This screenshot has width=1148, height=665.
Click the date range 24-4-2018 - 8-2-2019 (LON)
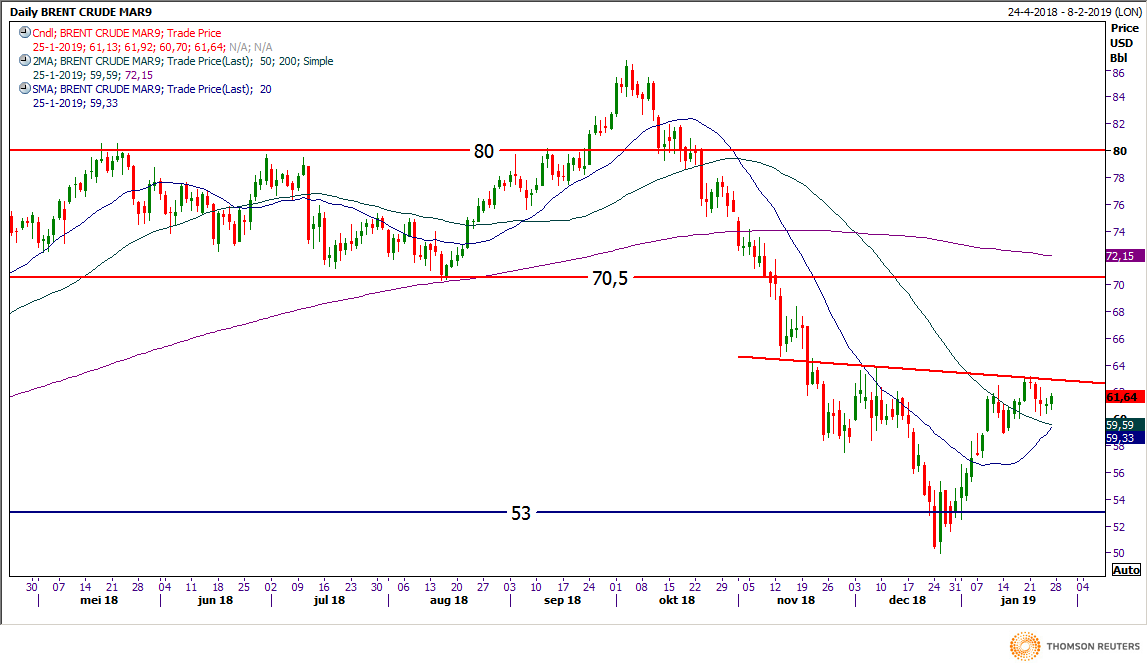click(x=1074, y=12)
